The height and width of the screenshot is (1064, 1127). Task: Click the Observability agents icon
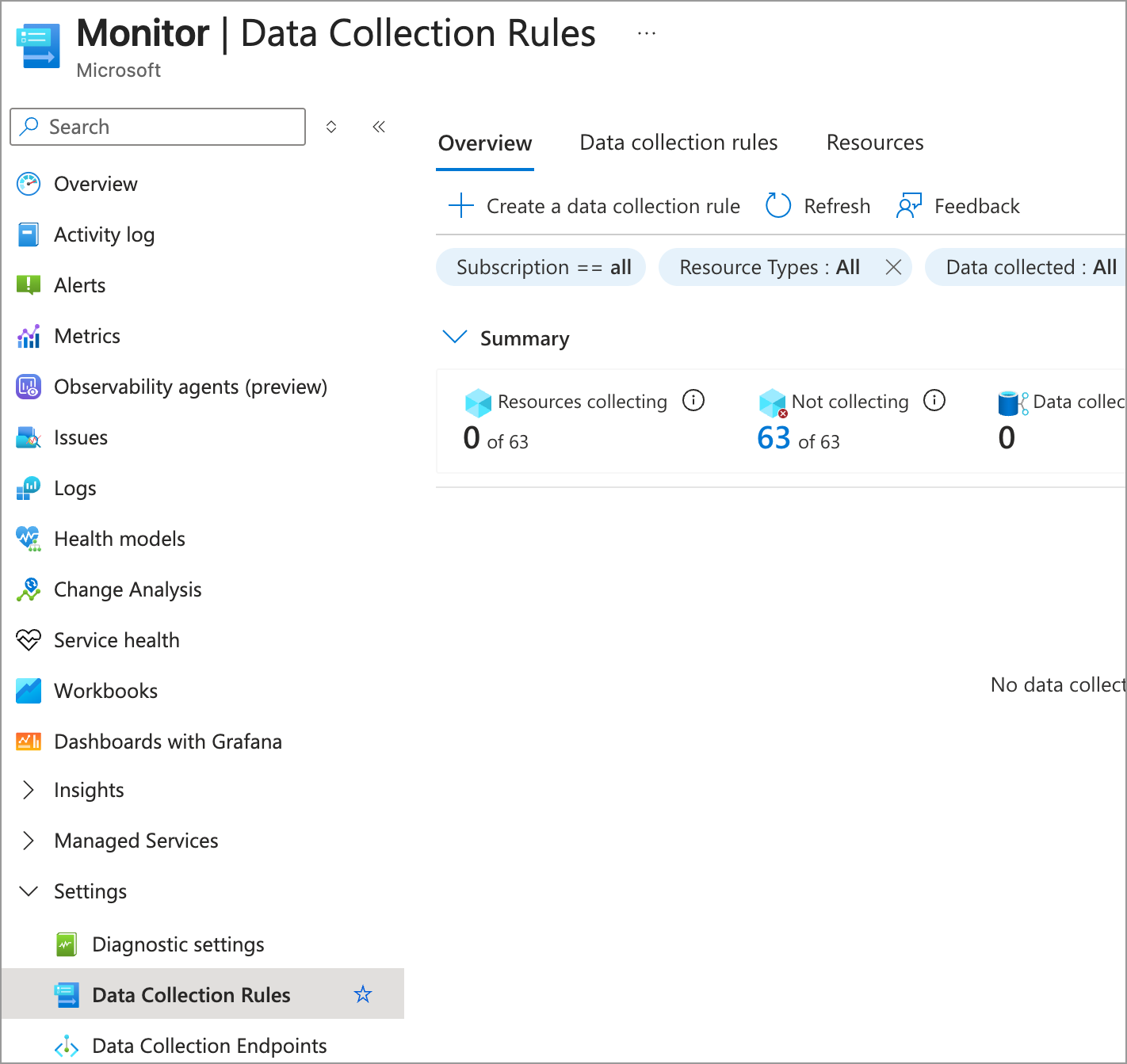coord(29,387)
